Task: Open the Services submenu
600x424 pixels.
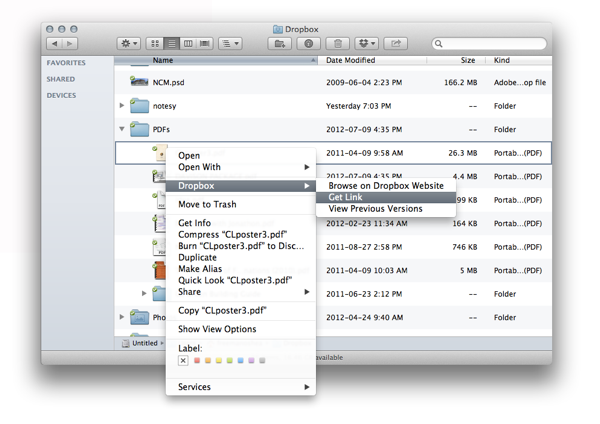Action: click(x=241, y=387)
